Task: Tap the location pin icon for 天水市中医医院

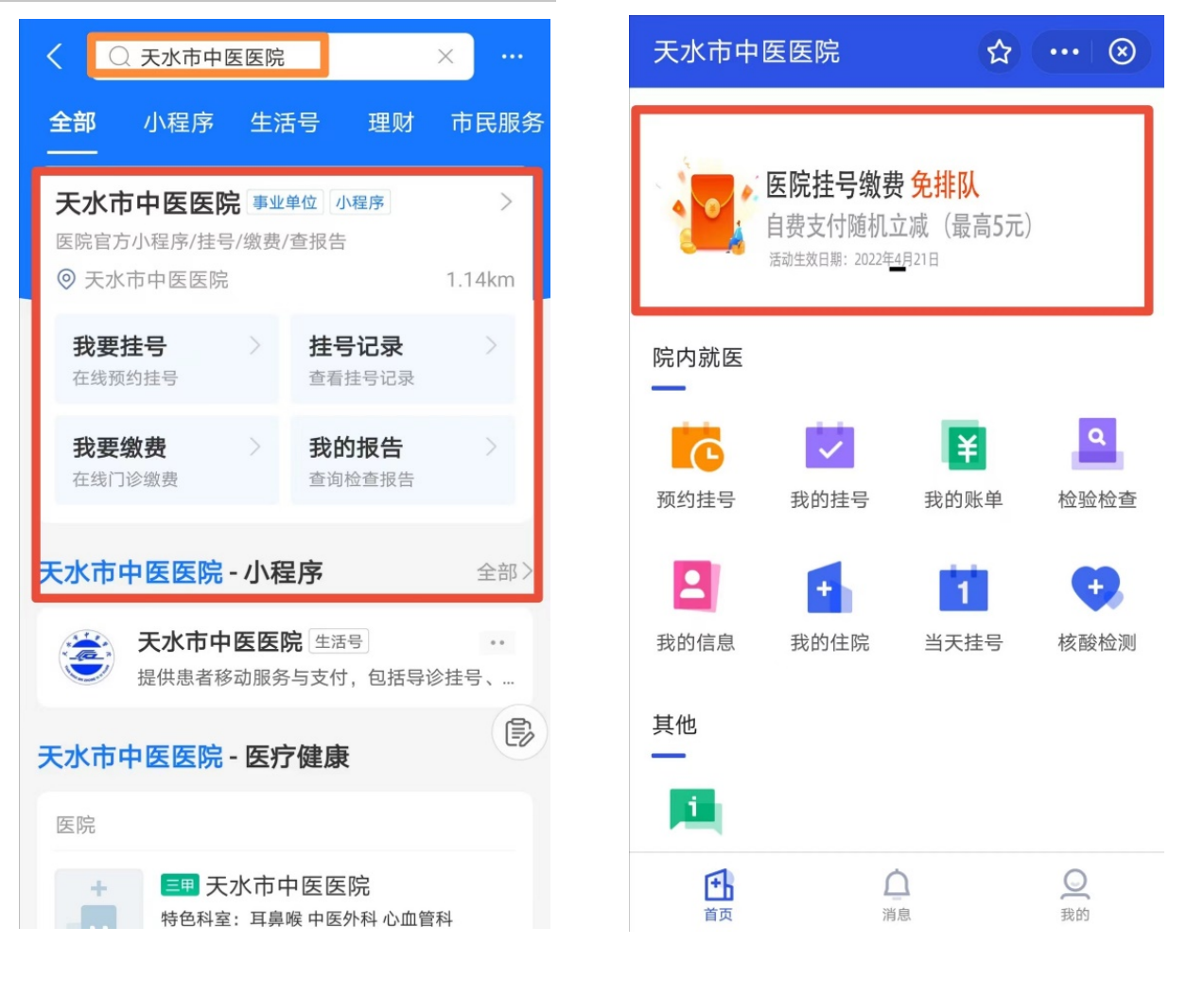Action: click(66, 280)
